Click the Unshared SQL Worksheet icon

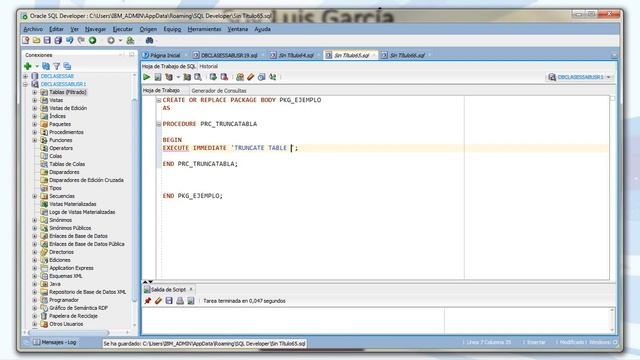pyautogui.click(x=240, y=77)
